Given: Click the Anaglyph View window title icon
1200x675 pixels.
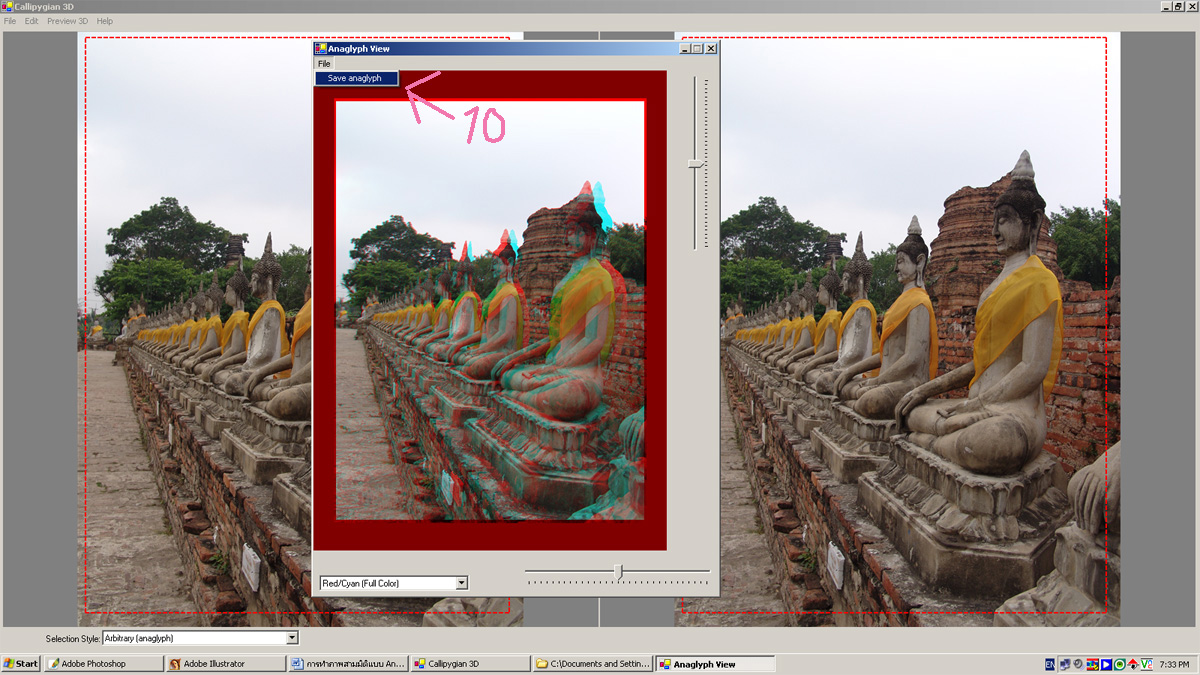Looking at the screenshot, I should click(x=321, y=48).
